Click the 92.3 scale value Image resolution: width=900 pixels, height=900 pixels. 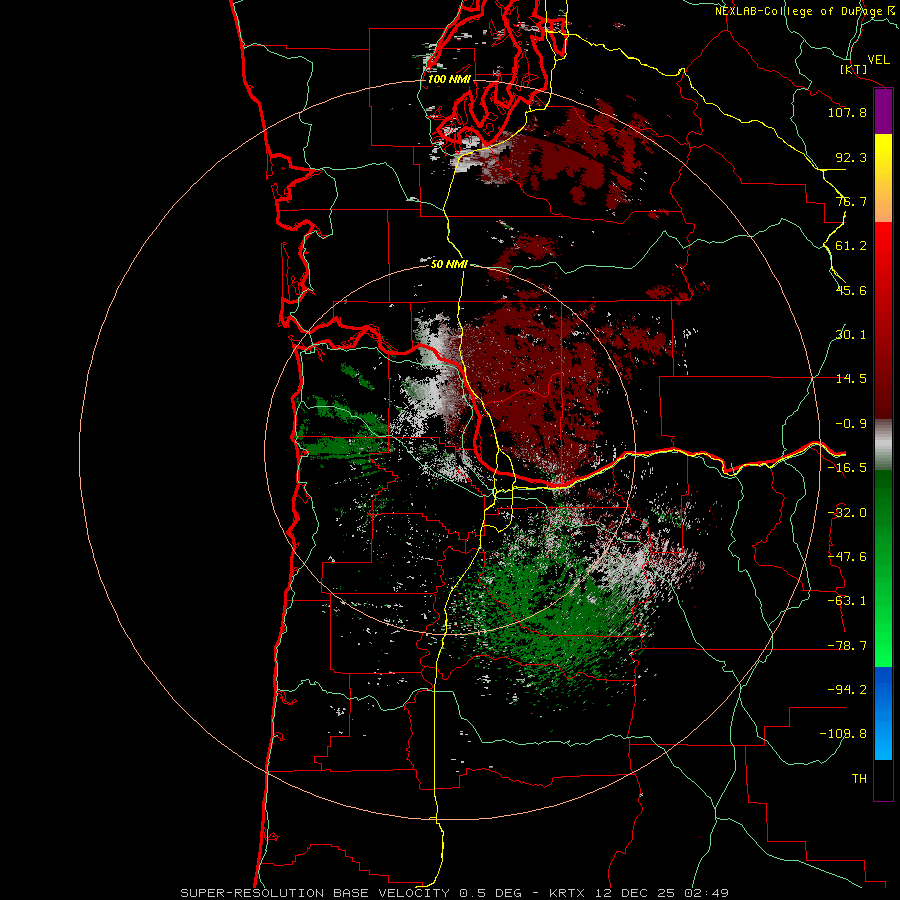click(851, 157)
